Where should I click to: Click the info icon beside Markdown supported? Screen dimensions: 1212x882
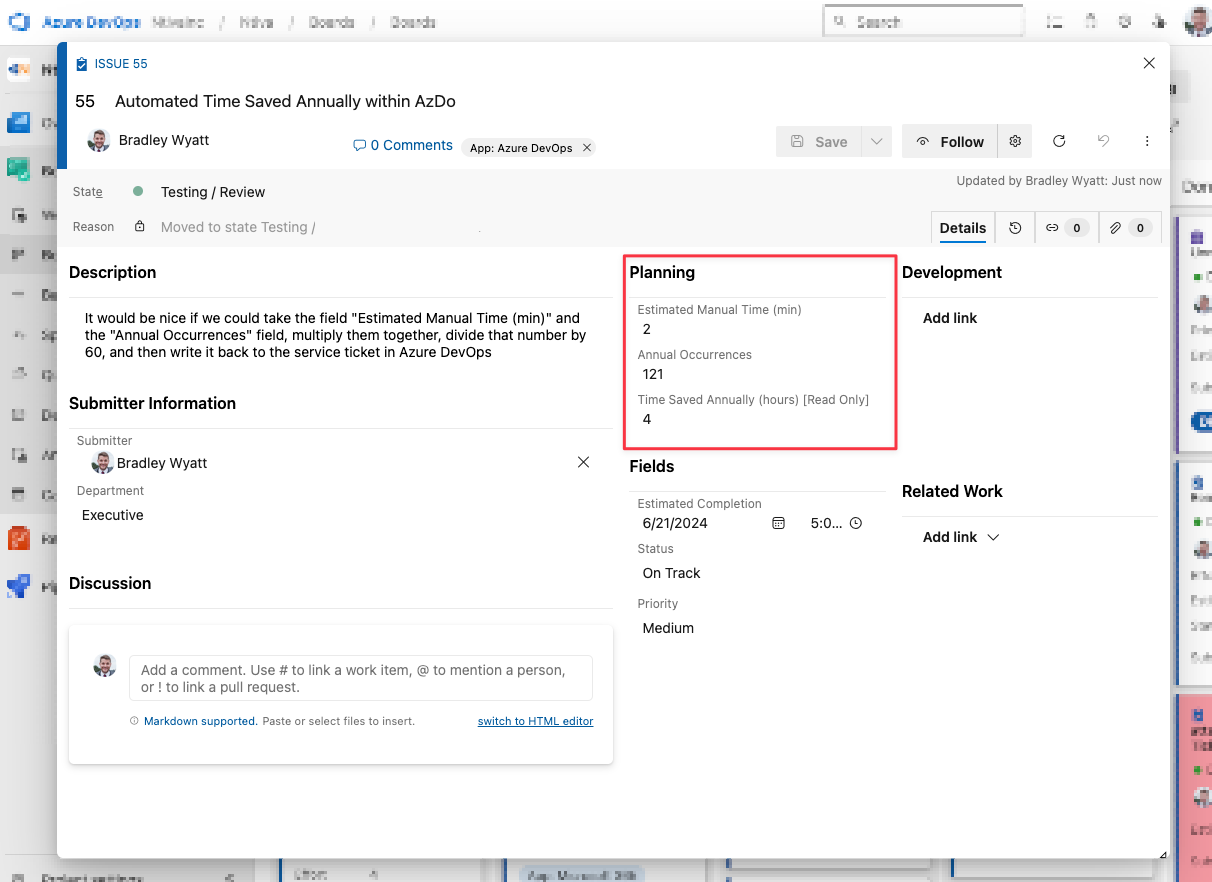(x=134, y=721)
